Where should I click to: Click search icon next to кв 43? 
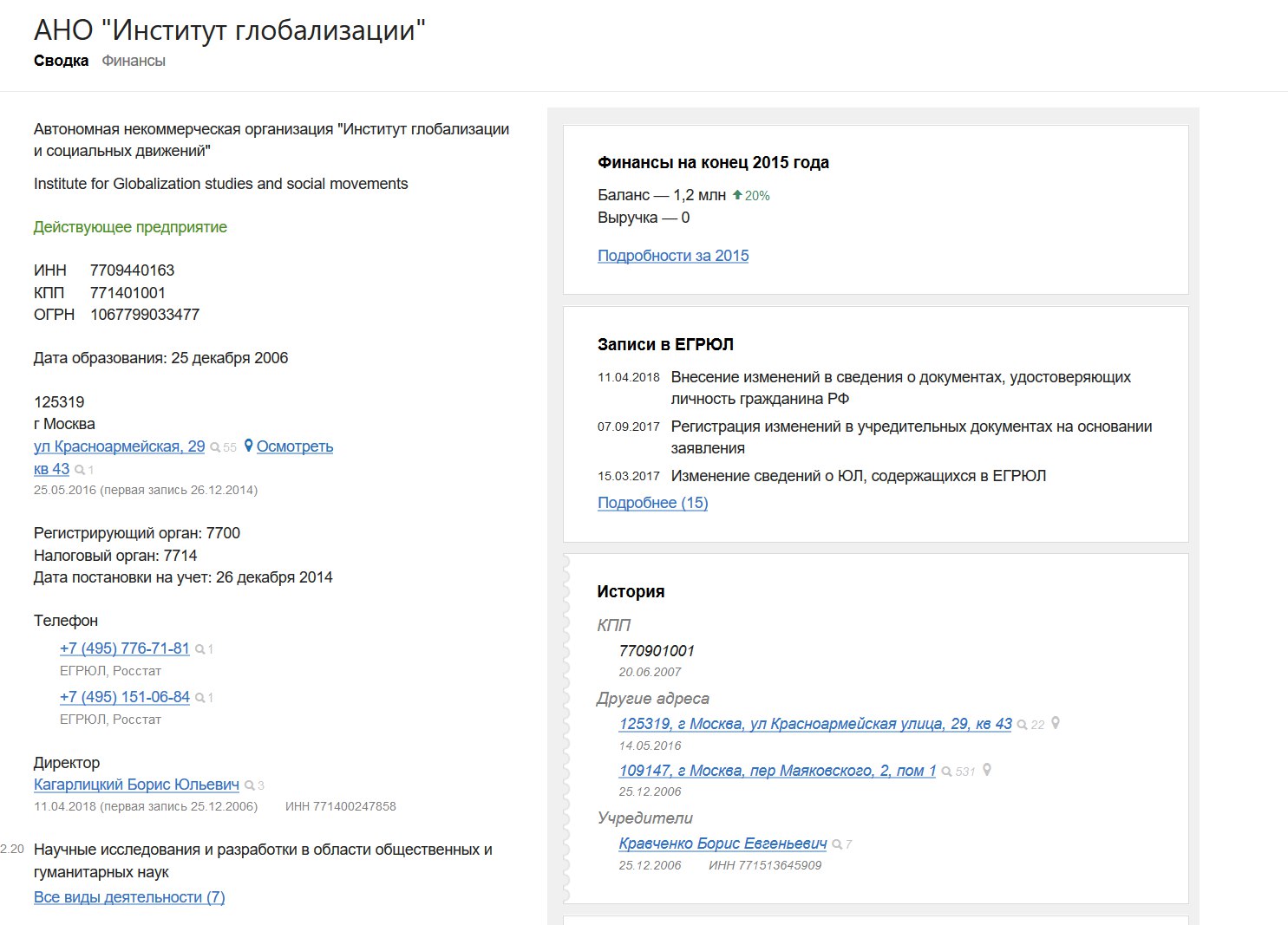(x=80, y=470)
